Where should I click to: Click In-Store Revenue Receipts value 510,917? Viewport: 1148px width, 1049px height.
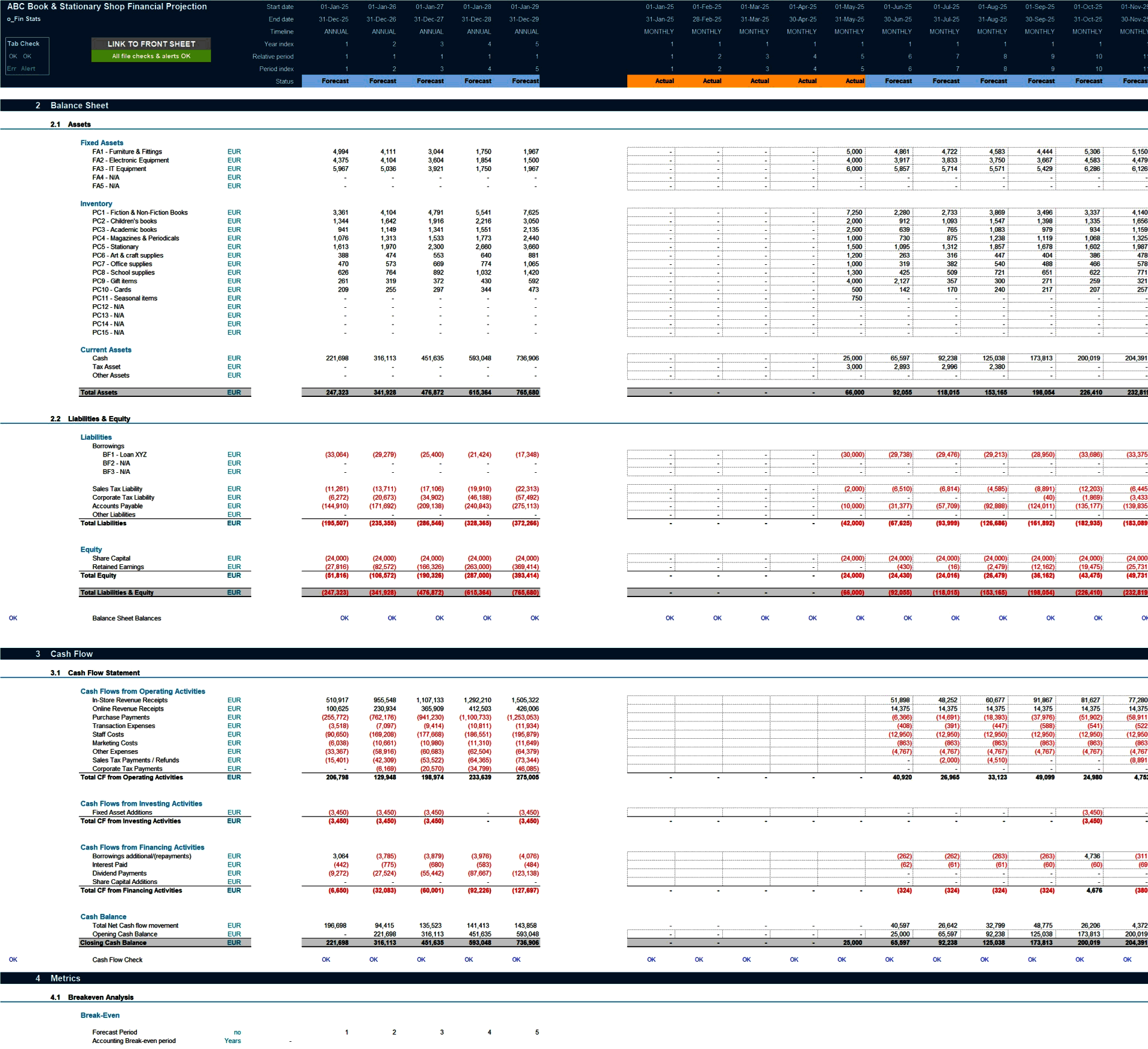coord(337,701)
